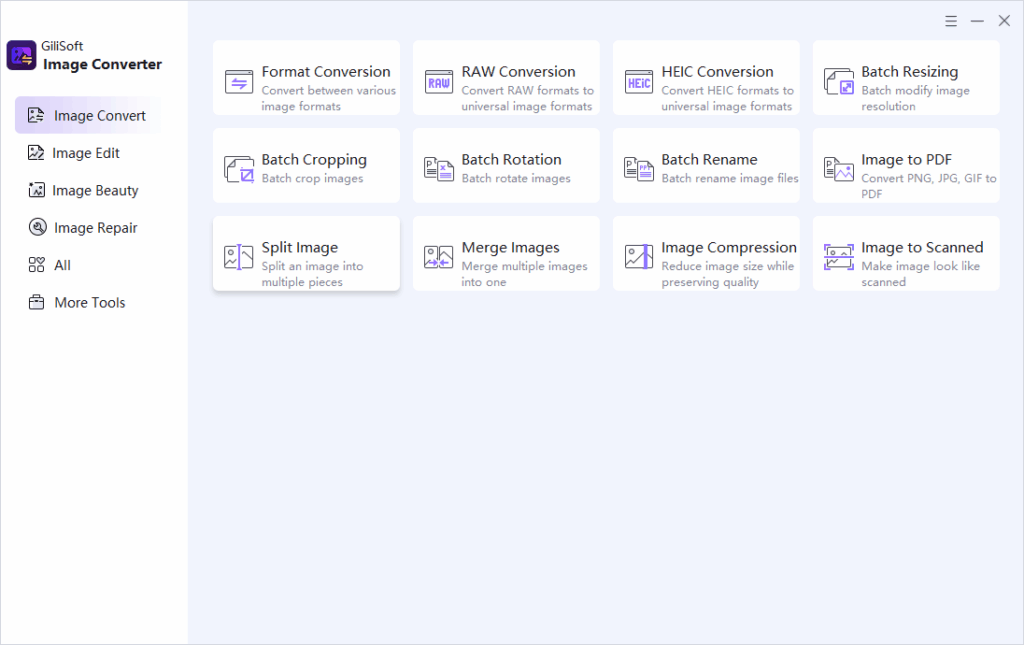The image size is (1024, 645).
Task: Click 'Batch modify image resolution' description
Action: pos(916,99)
